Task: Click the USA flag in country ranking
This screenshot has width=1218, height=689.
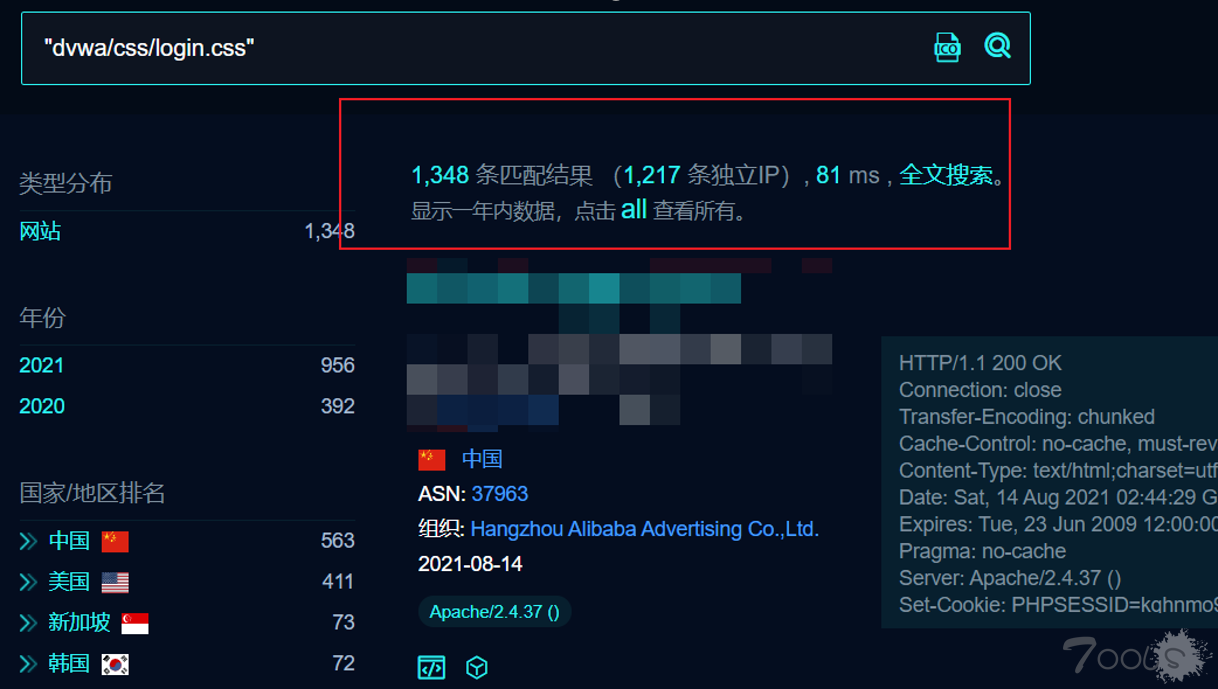Action: 115,583
